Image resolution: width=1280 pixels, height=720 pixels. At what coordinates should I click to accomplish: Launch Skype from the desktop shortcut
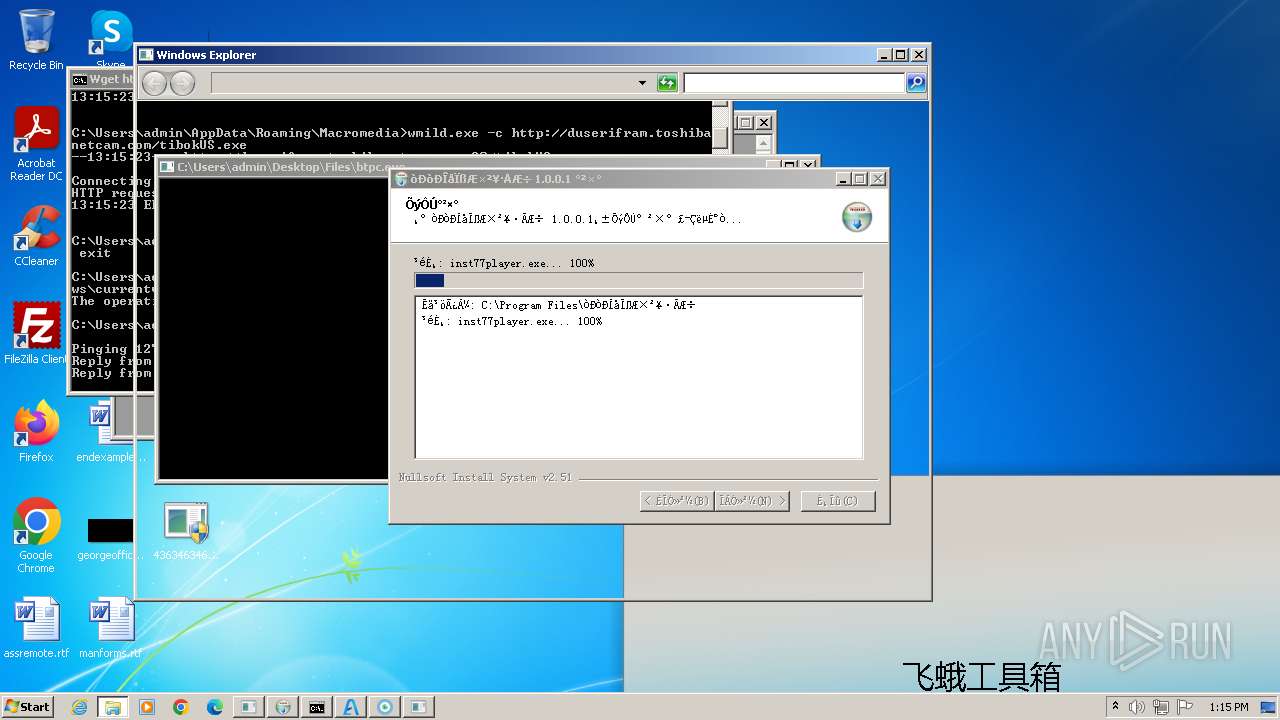point(111,40)
